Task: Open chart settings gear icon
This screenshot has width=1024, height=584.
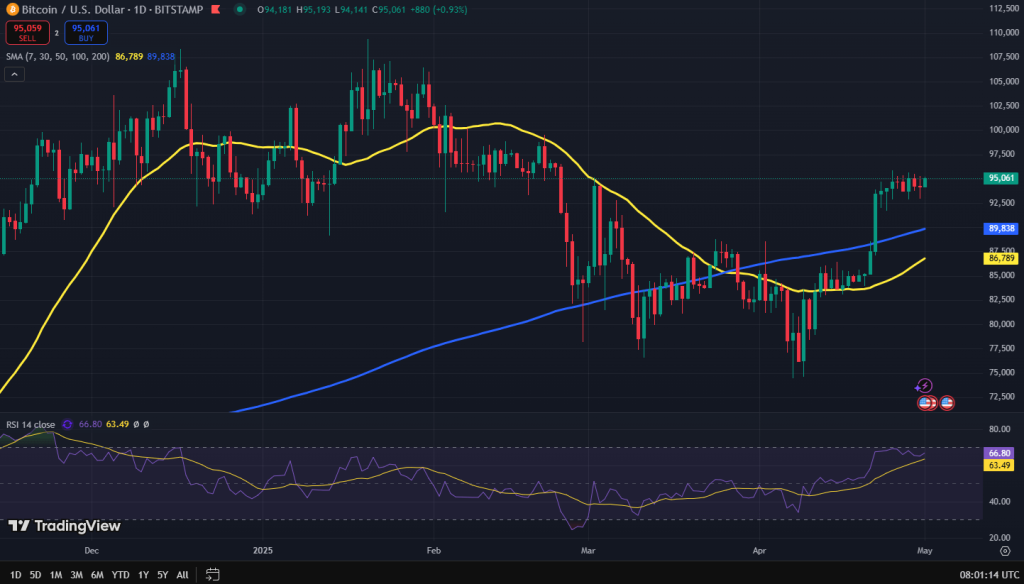Action: pyautogui.click(x=1004, y=550)
